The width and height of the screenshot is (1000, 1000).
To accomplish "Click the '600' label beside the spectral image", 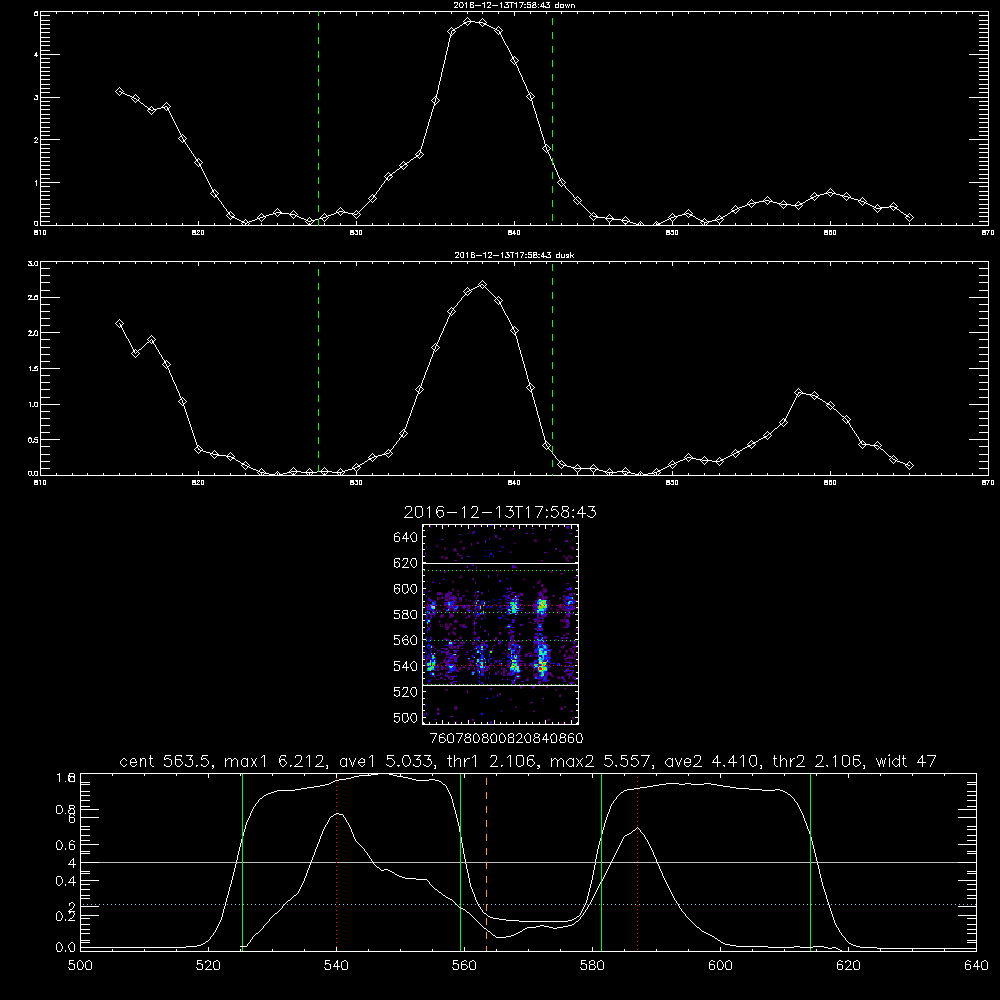I will click(x=406, y=589).
